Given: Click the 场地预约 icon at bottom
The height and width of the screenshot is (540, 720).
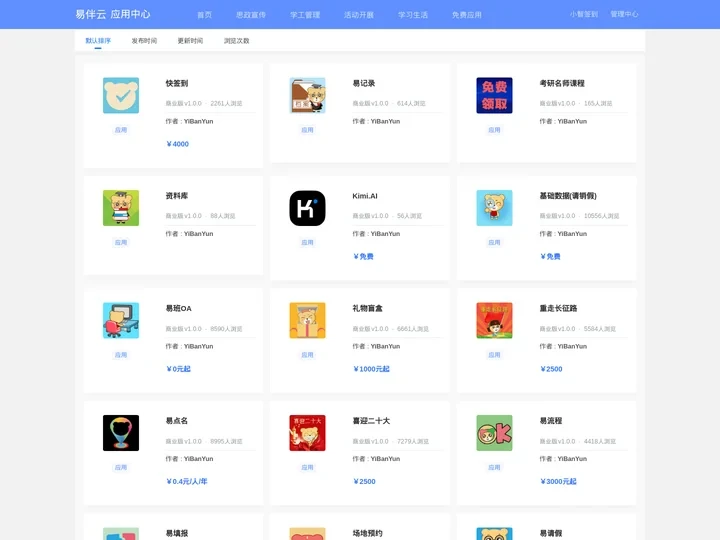Looking at the screenshot, I should (308, 534).
